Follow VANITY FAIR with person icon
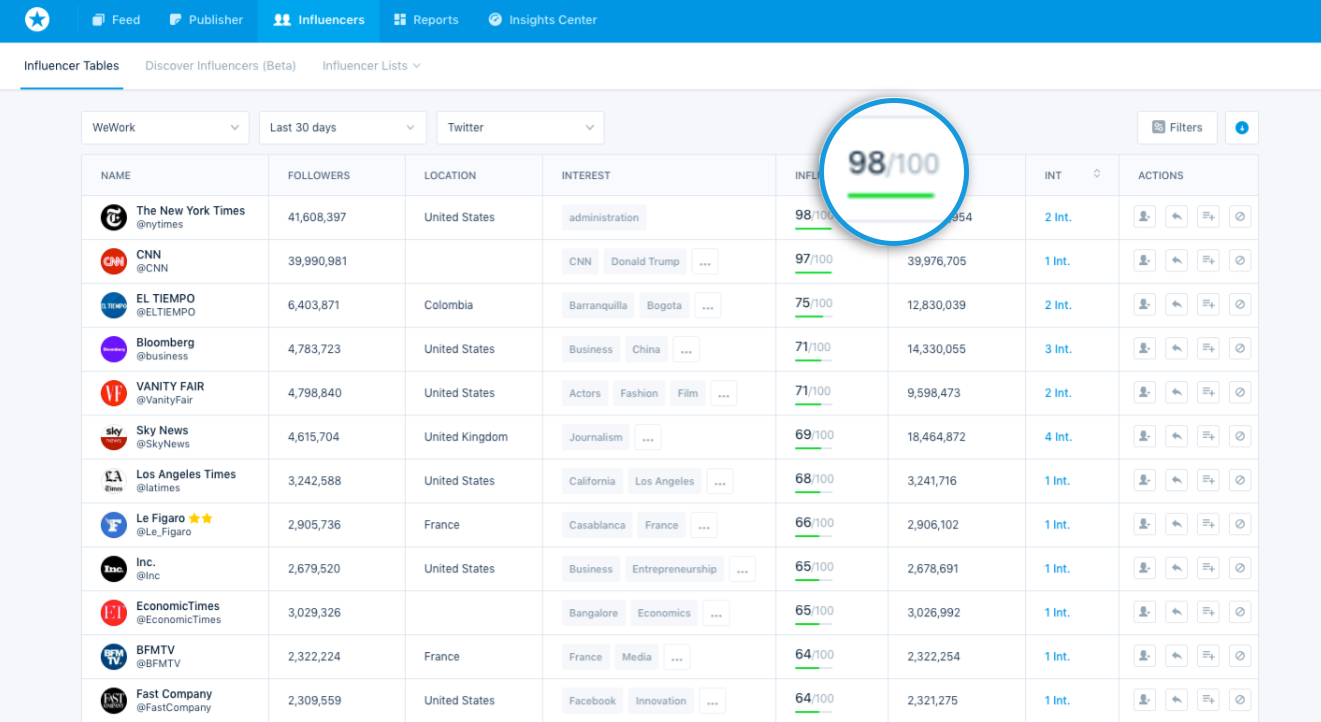The image size is (1321, 722). [x=1145, y=393]
